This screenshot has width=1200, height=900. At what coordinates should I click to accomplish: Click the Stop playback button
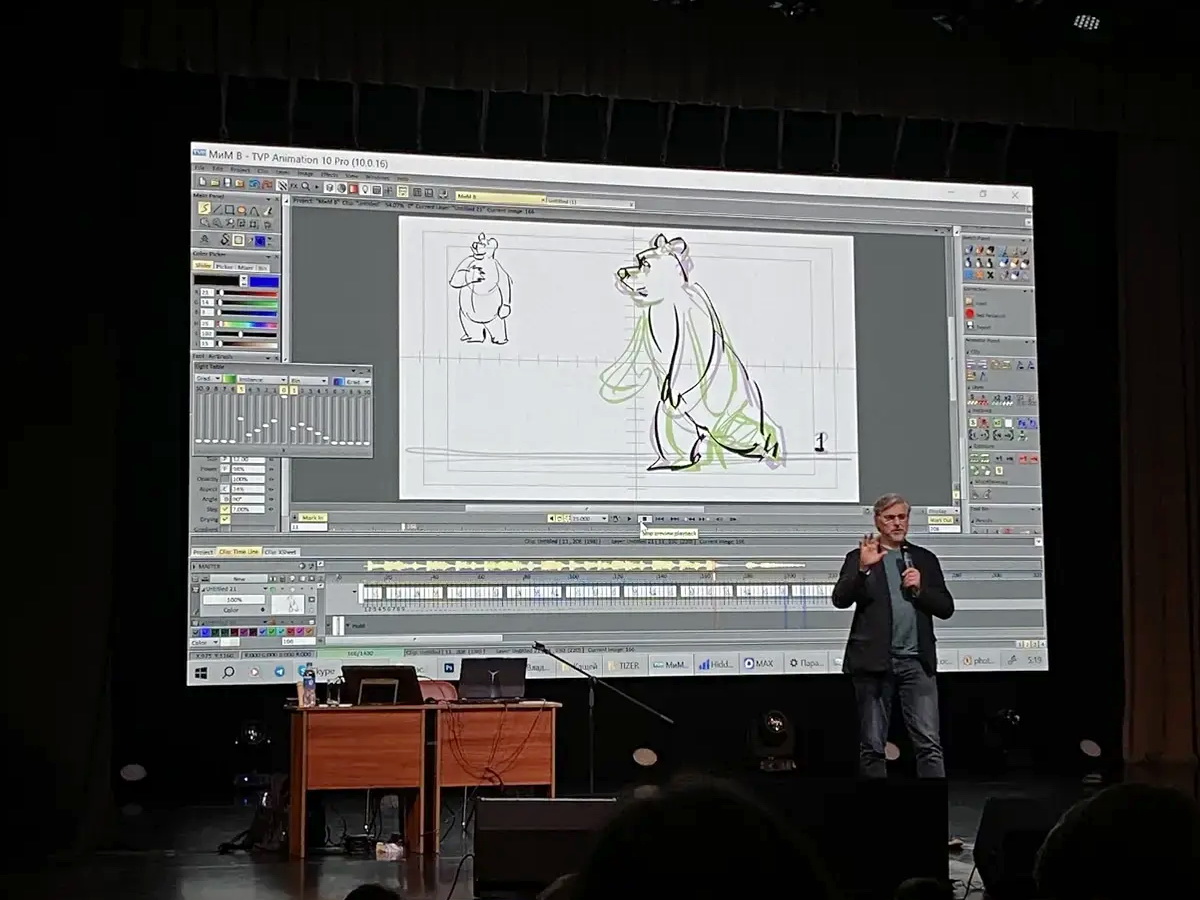point(646,519)
